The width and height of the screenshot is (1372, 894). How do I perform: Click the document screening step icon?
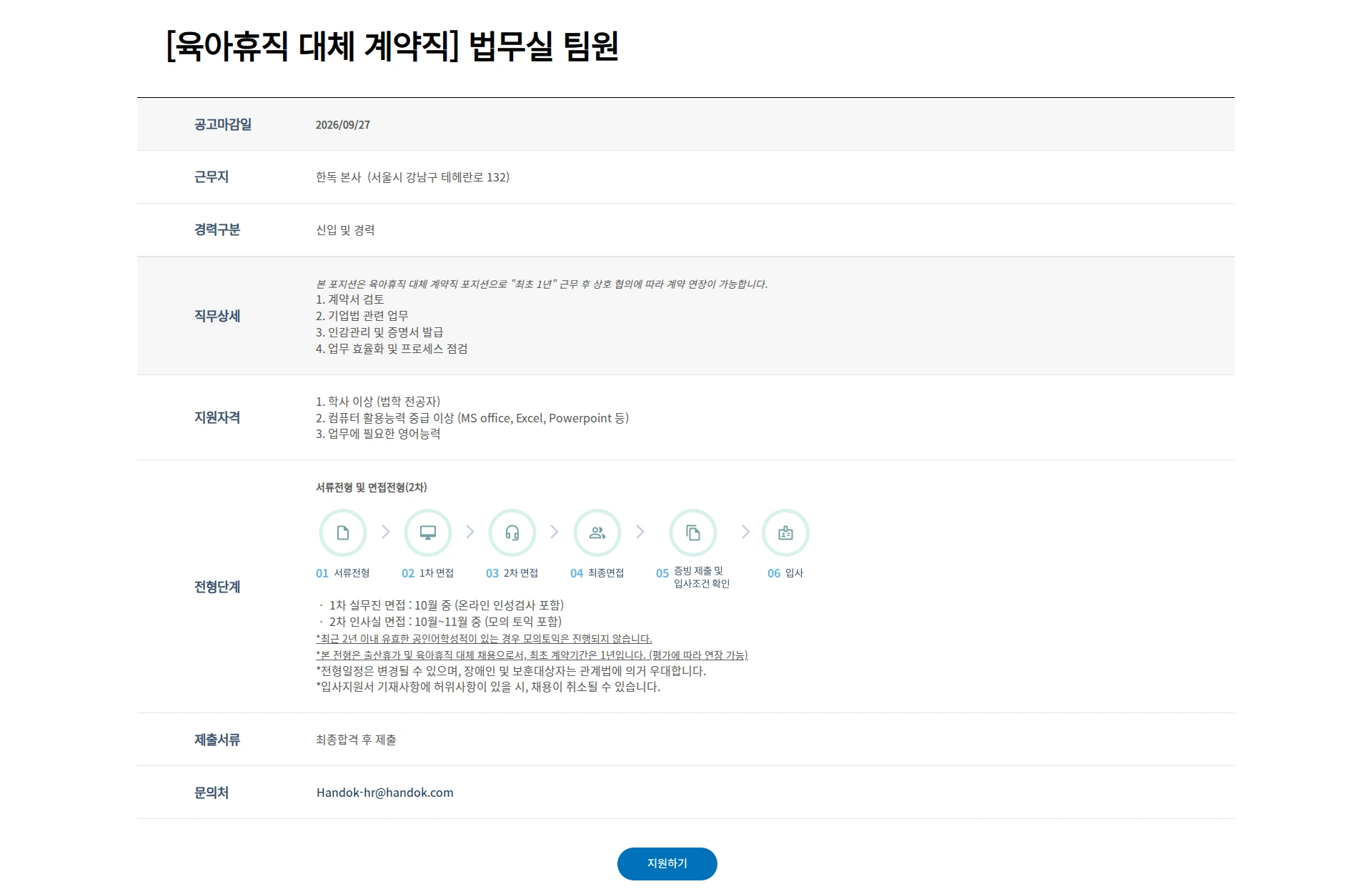343,533
